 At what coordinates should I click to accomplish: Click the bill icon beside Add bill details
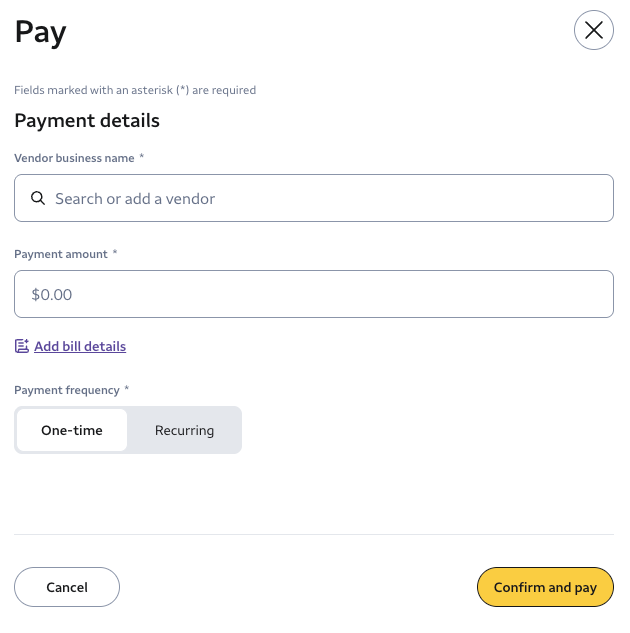(22, 346)
